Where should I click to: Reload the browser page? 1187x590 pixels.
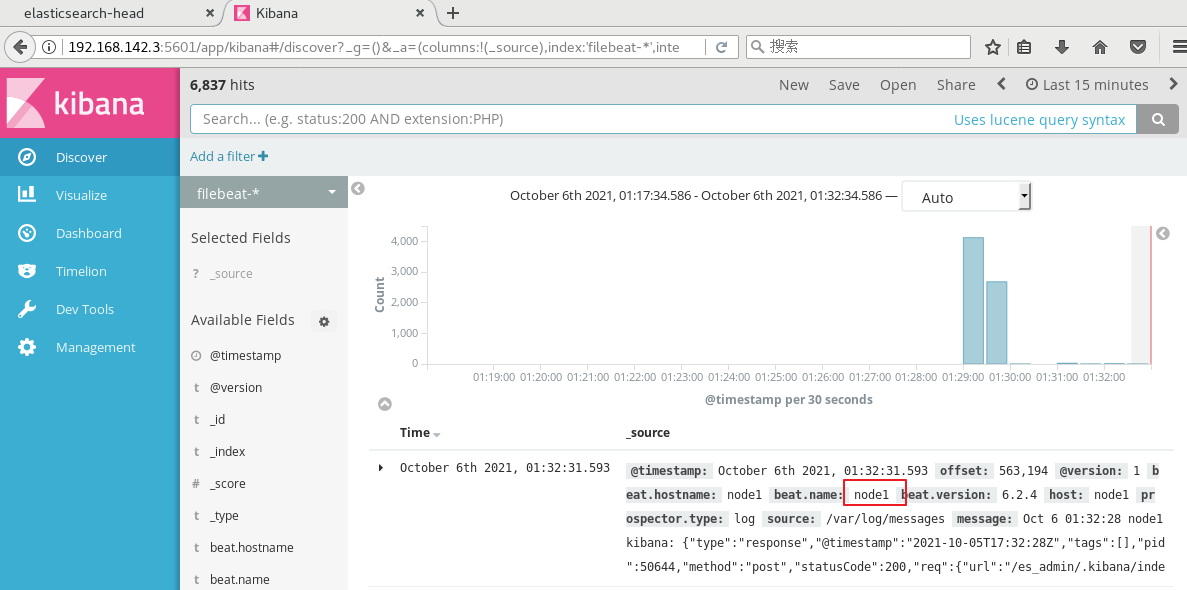(721, 47)
